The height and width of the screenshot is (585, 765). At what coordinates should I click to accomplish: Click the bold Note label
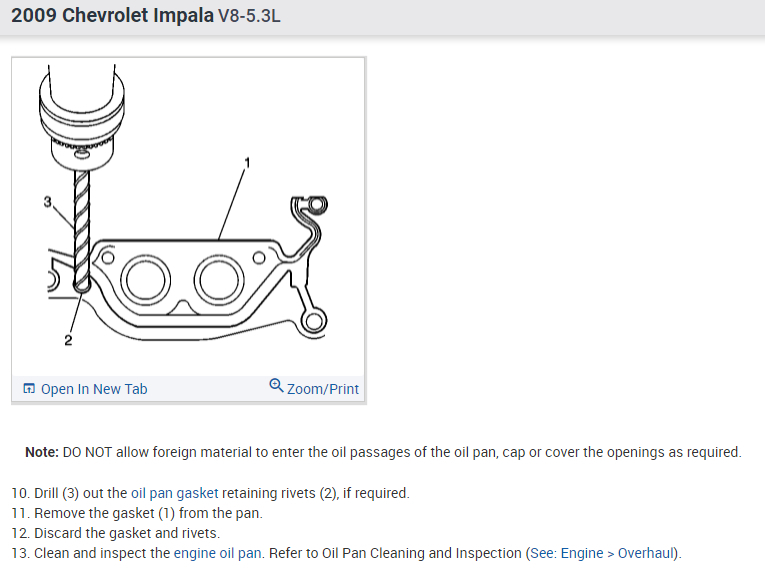[42, 452]
